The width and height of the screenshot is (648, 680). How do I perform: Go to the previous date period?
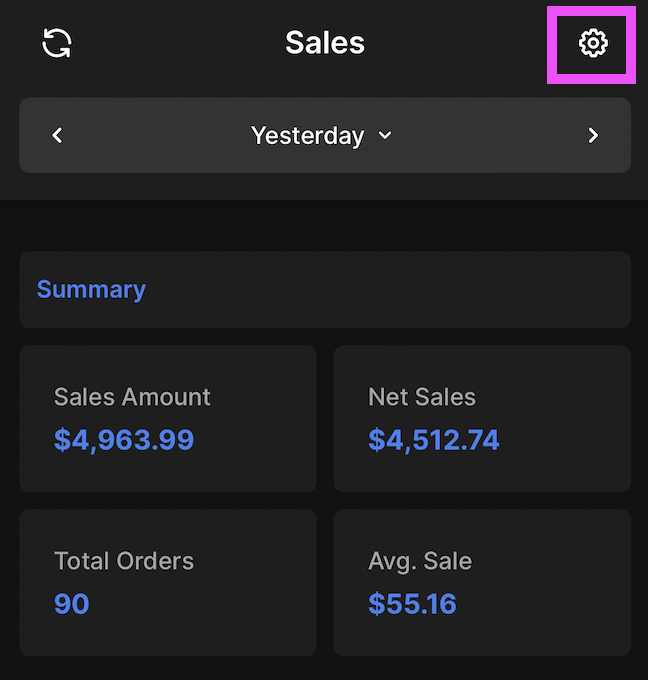57,135
